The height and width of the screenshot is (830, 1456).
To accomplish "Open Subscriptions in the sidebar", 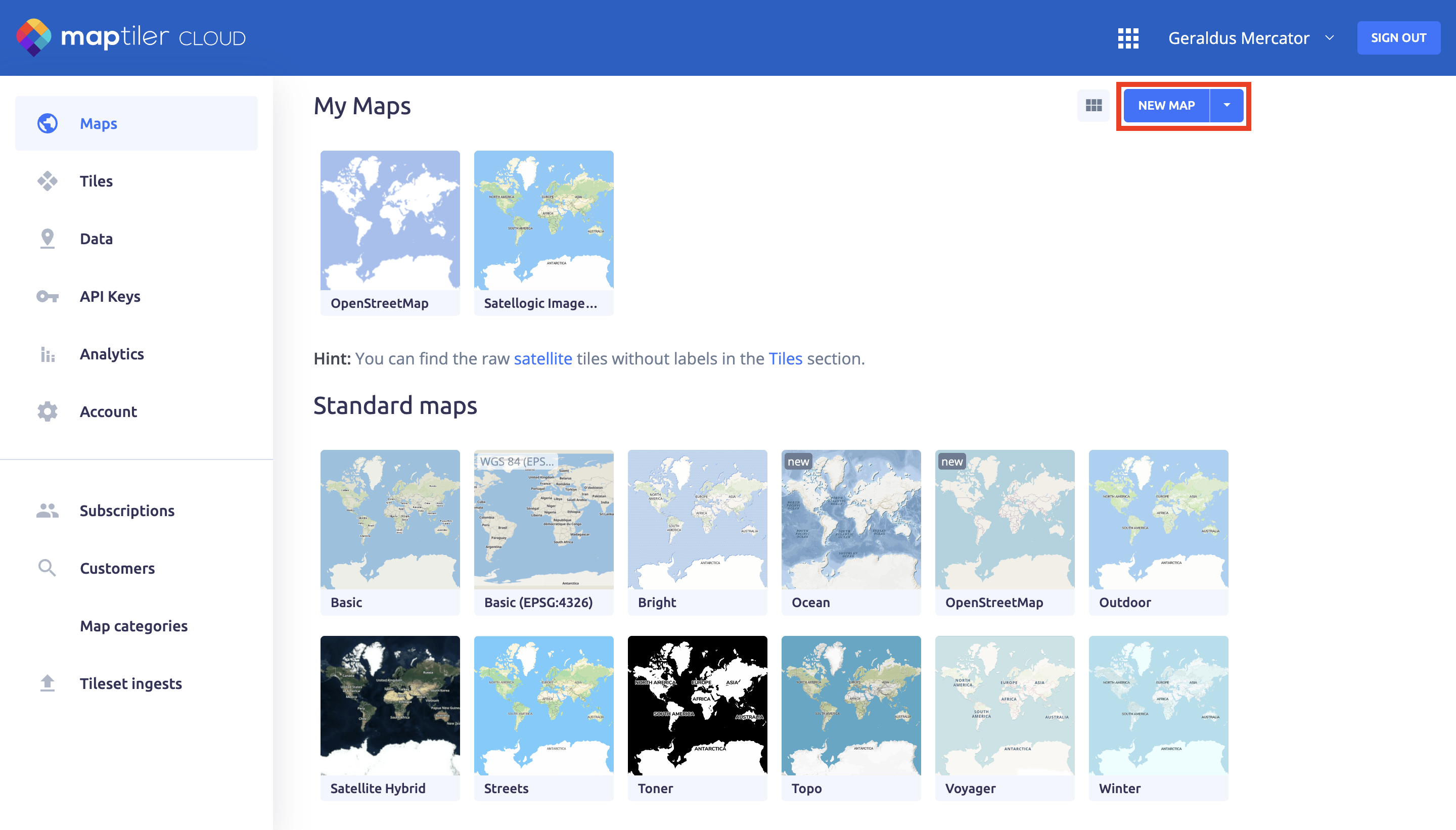I will 126,511.
